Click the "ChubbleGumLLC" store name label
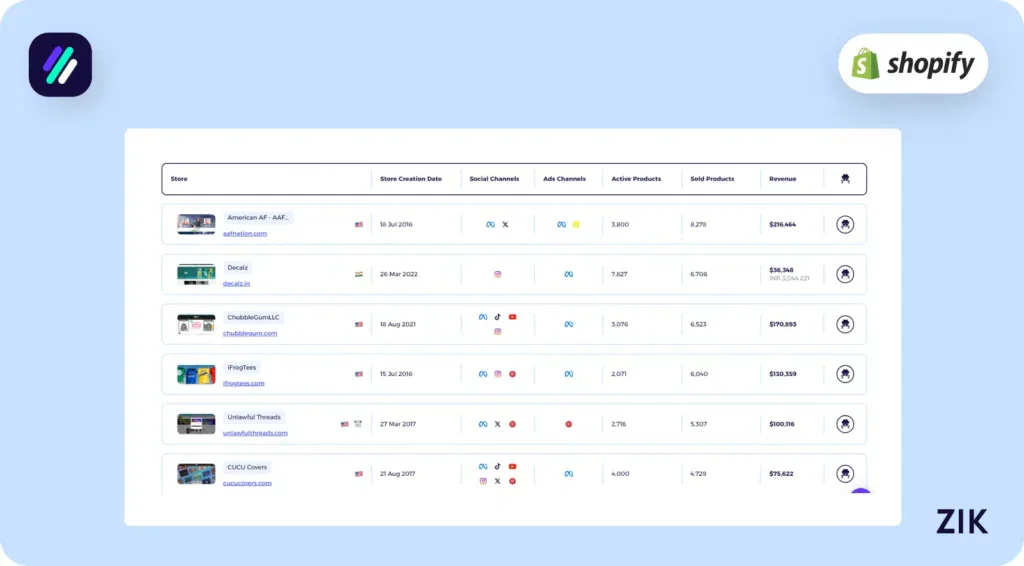The height and width of the screenshot is (566, 1024). (x=253, y=317)
